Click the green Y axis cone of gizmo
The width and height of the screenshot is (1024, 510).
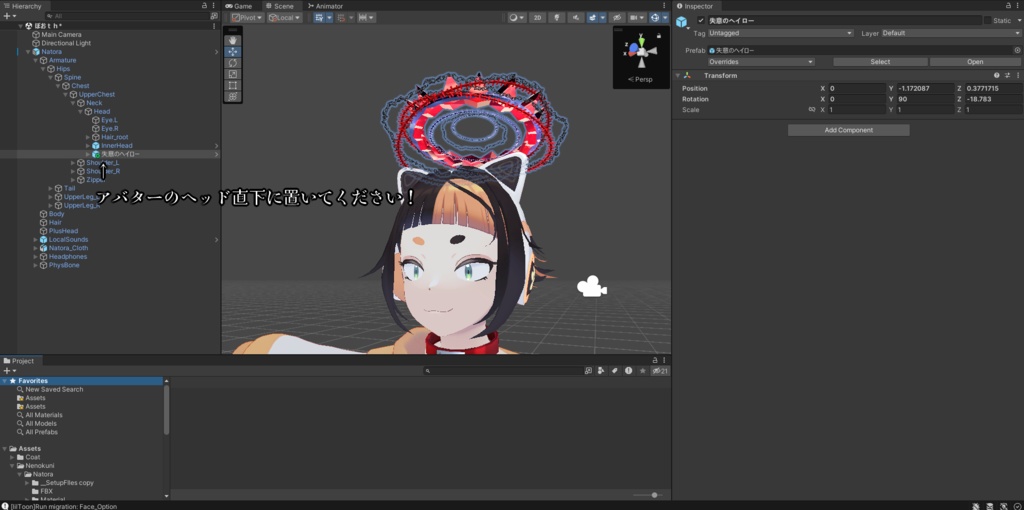(641, 41)
